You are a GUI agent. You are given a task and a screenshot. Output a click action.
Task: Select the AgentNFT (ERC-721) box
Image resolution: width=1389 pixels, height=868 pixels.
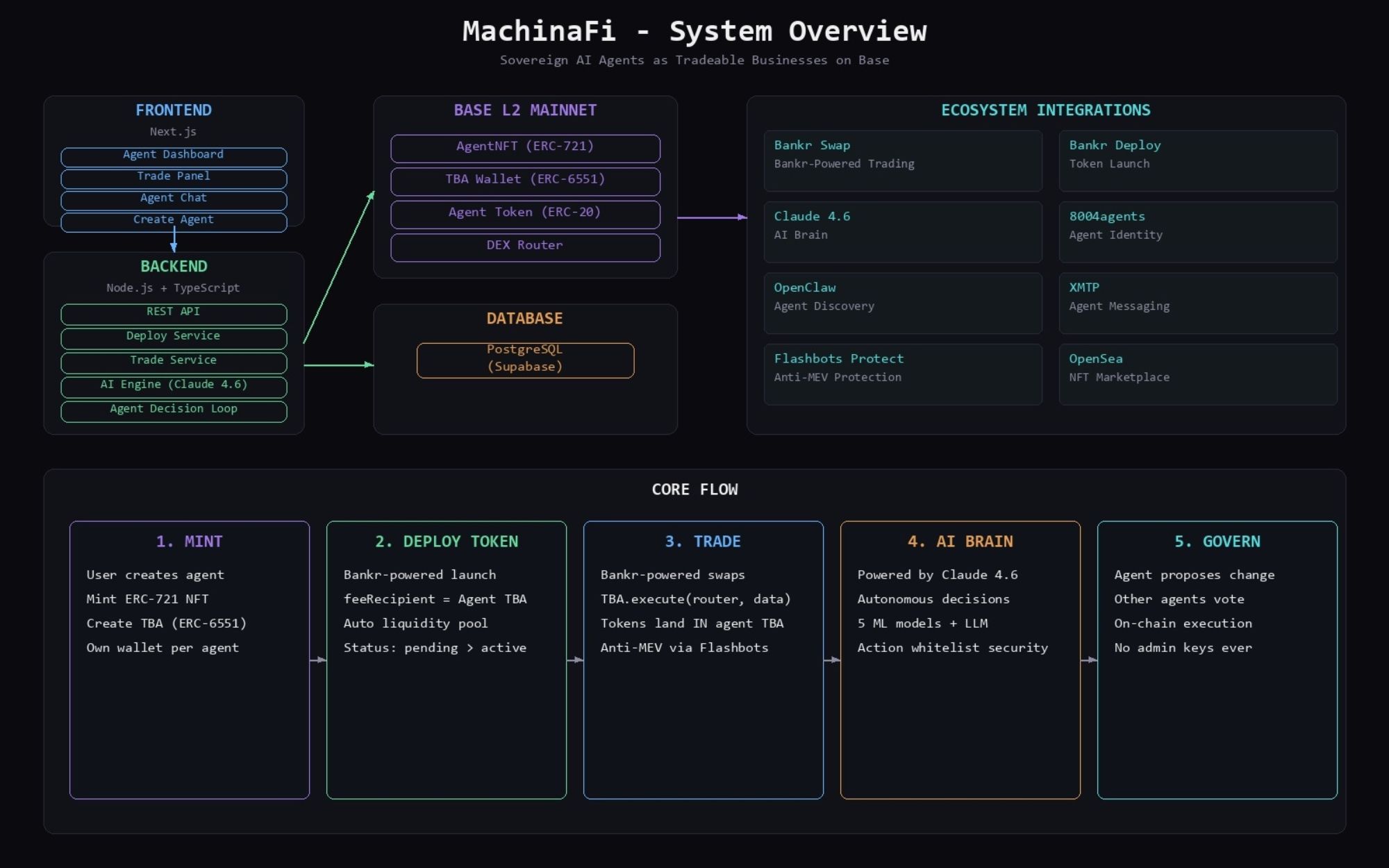(x=525, y=148)
